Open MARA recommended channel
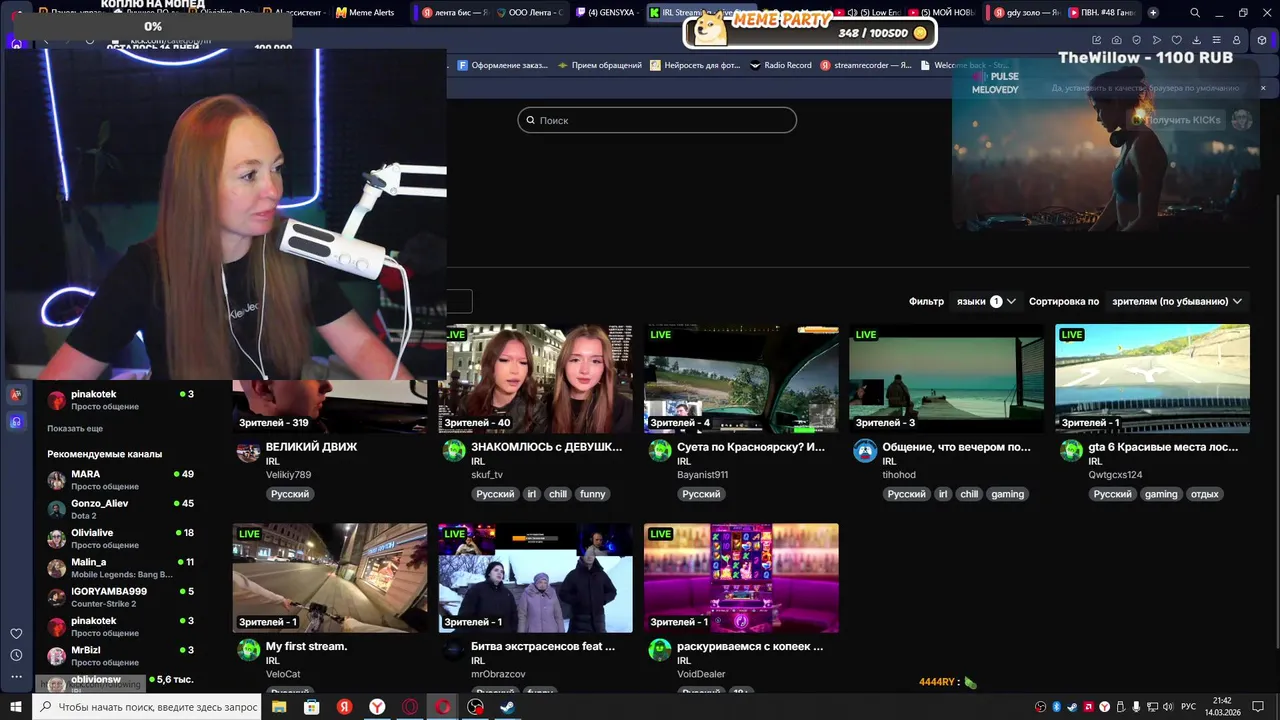 click(120, 479)
